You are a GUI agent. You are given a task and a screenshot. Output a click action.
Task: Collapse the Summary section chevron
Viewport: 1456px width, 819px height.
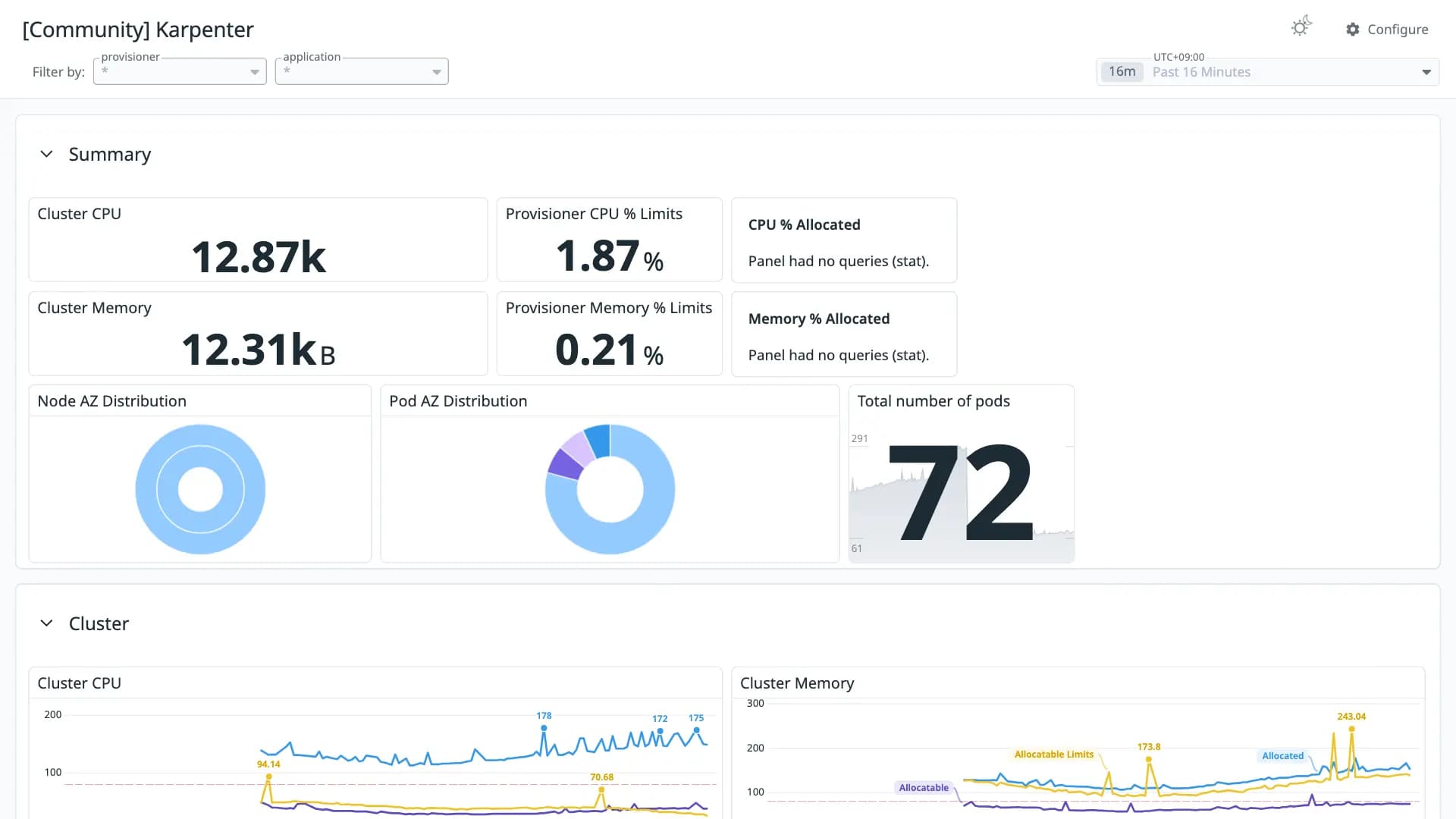point(46,154)
